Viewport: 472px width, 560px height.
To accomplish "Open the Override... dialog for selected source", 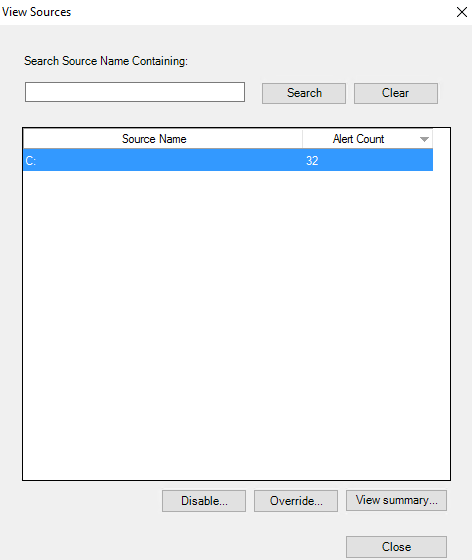I will coord(296,501).
